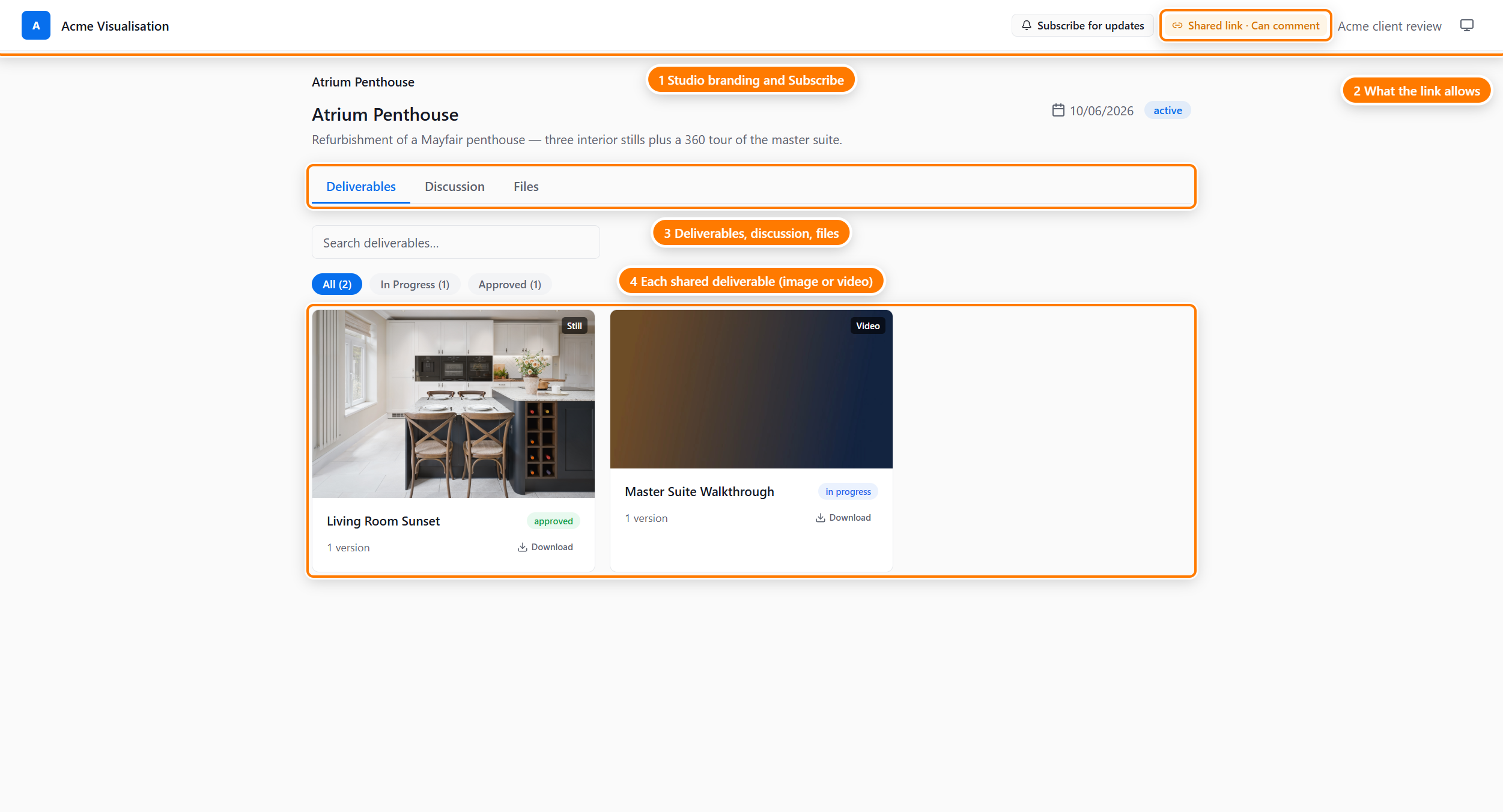Click the Still label on the thumbnail
The image size is (1503, 812).
574,326
